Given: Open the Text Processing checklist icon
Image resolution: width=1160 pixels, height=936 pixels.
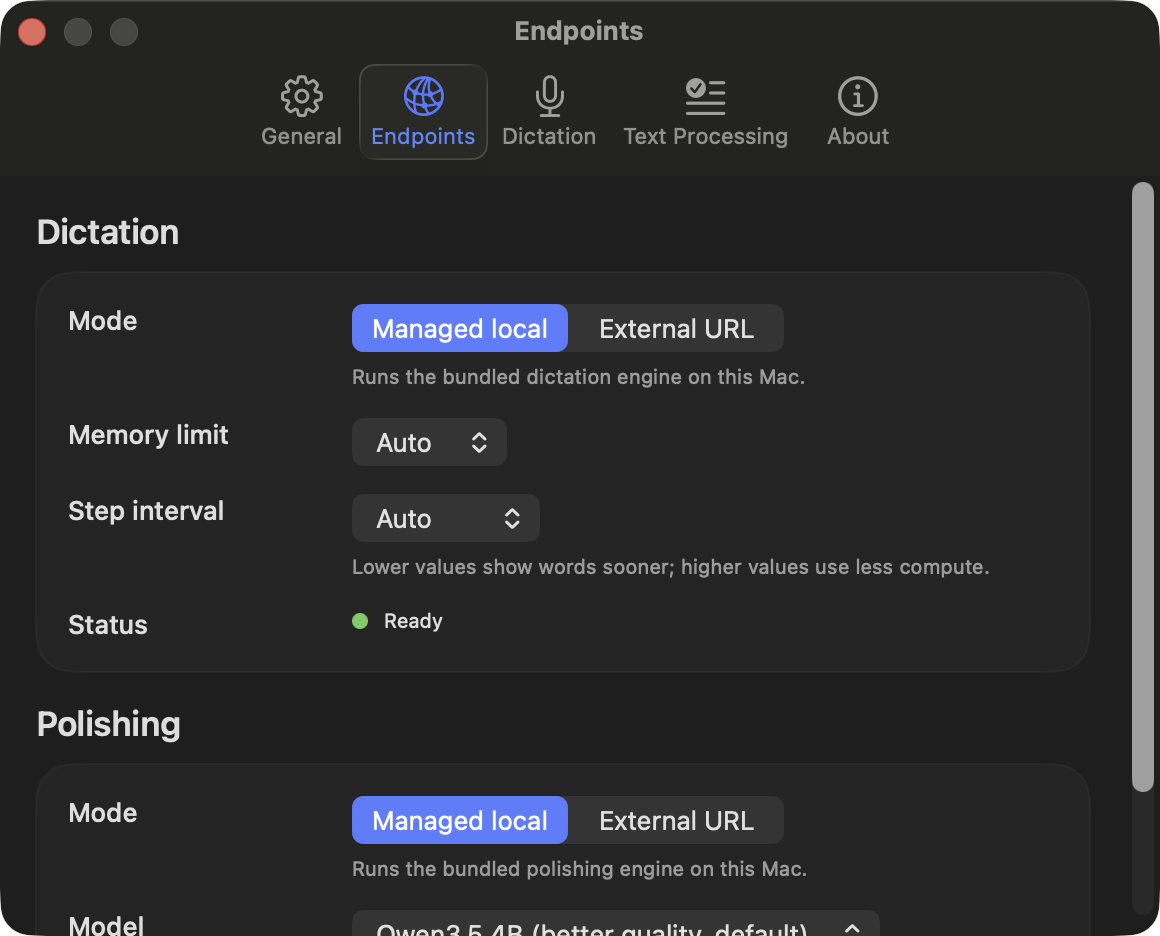Looking at the screenshot, I should 705,96.
